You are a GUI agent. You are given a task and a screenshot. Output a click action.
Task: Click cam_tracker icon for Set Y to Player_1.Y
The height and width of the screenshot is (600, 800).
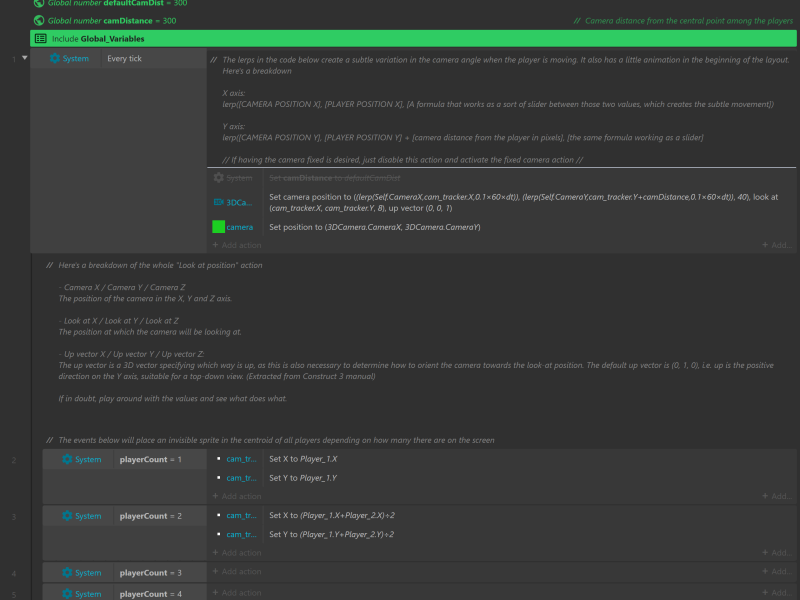click(218, 478)
